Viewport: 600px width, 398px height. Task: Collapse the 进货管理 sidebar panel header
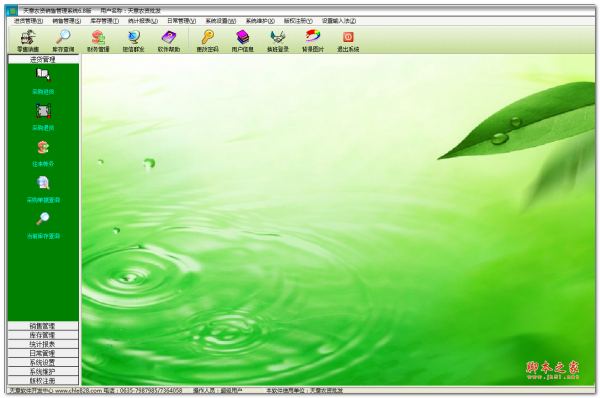pyautogui.click(x=43, y=59)
